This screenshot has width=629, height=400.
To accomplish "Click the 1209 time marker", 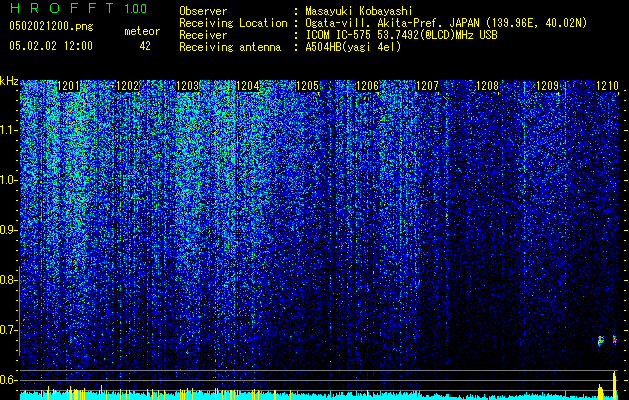I will click(548, 86).
